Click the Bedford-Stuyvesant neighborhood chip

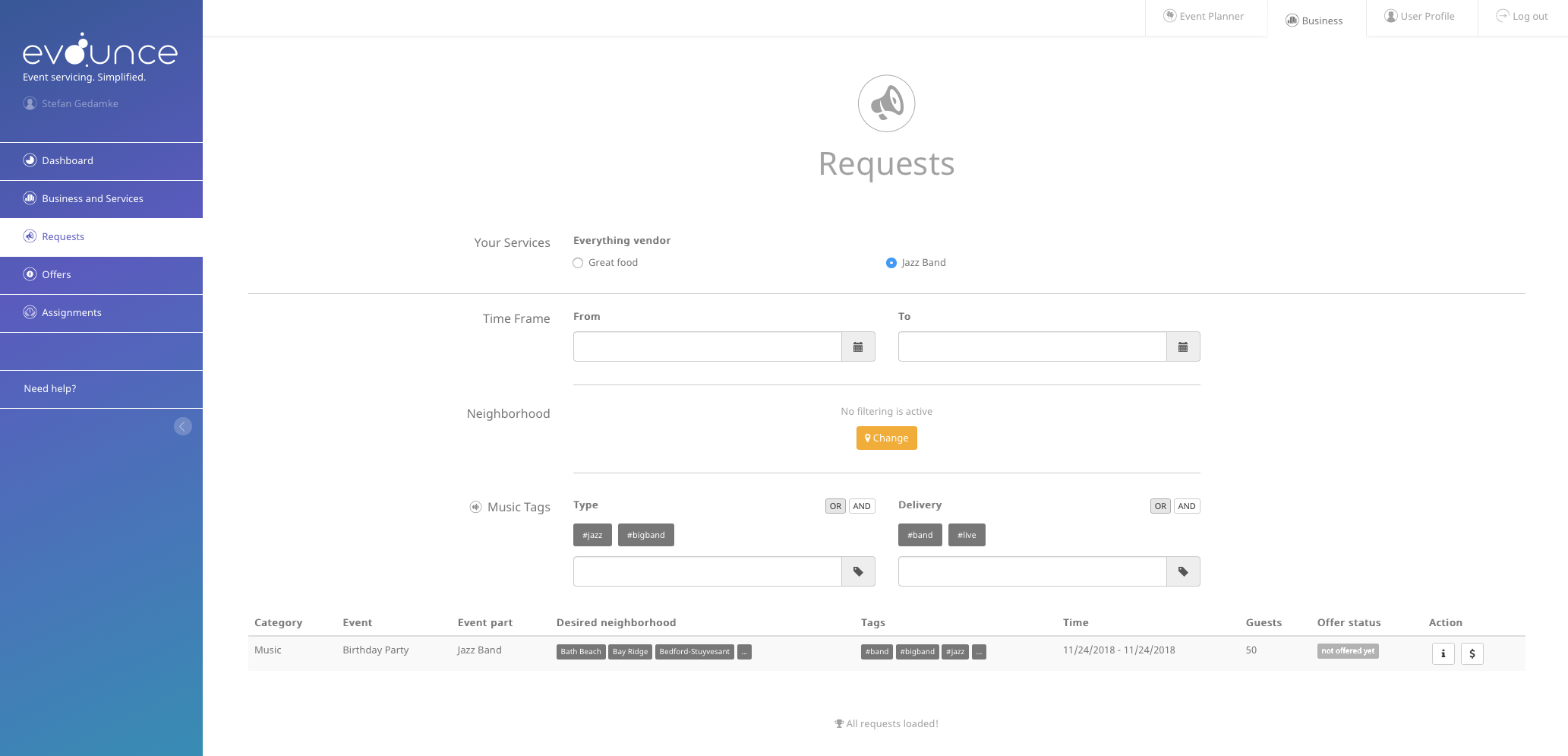[695, 652]
